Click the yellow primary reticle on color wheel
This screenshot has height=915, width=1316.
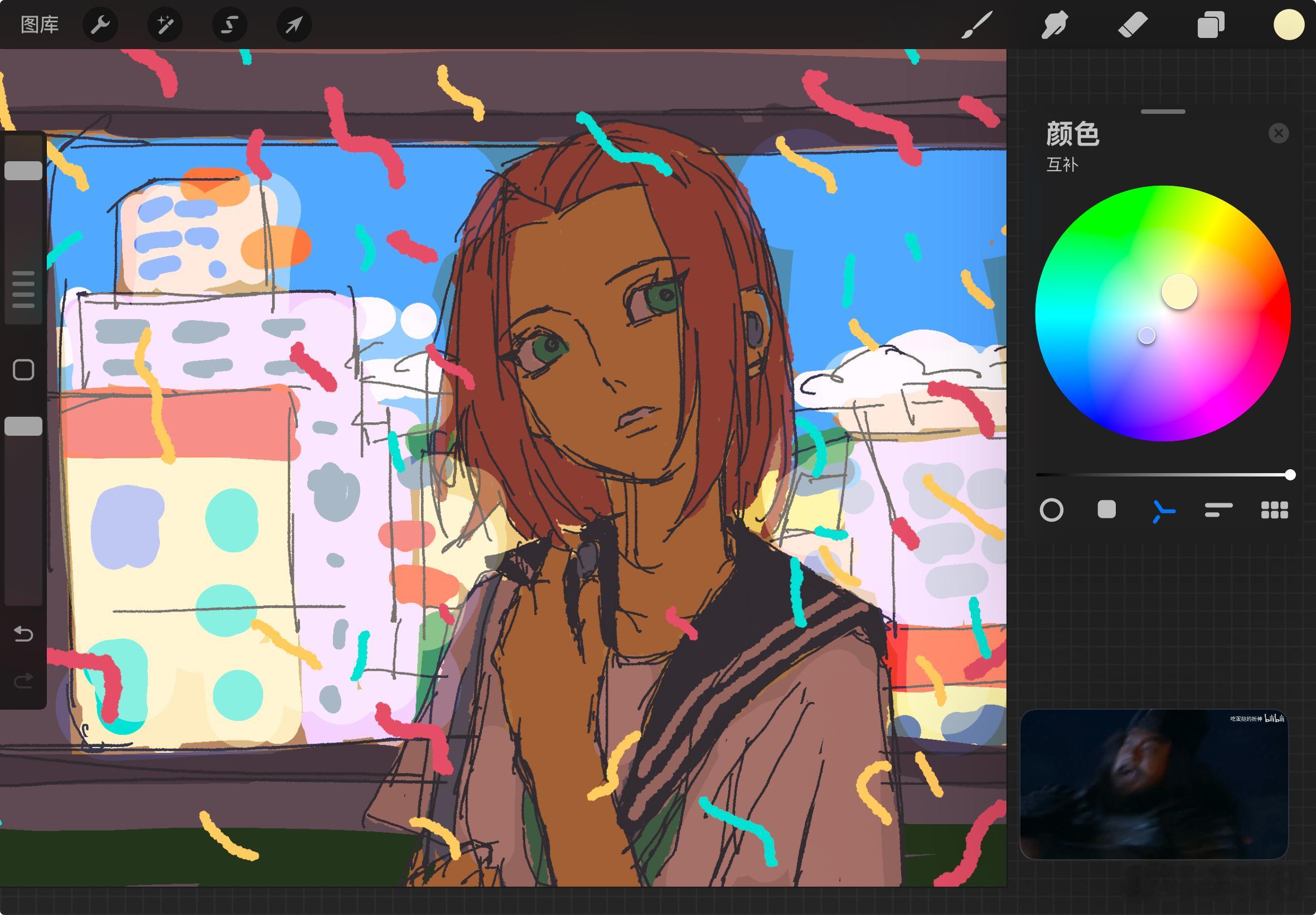[1179, 291]
